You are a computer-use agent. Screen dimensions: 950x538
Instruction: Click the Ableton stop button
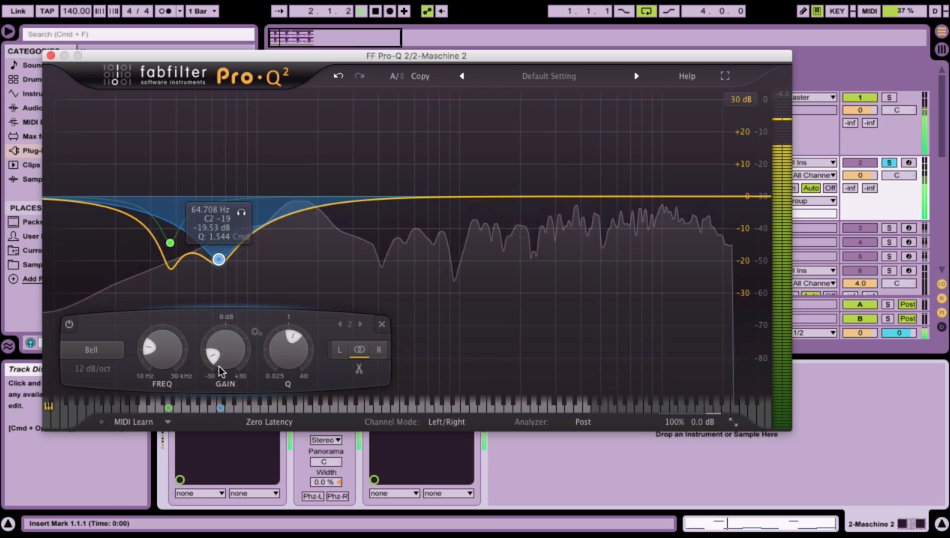(375, 11)
